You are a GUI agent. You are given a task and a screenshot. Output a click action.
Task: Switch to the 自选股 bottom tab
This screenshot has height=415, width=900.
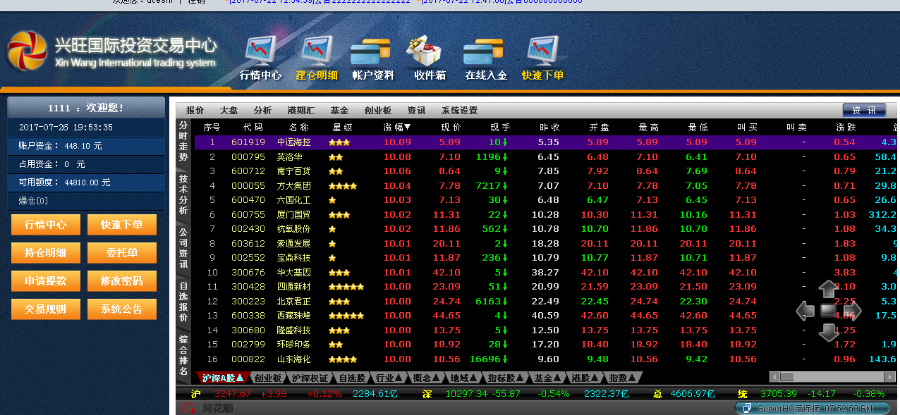click(x=351, y=377)
